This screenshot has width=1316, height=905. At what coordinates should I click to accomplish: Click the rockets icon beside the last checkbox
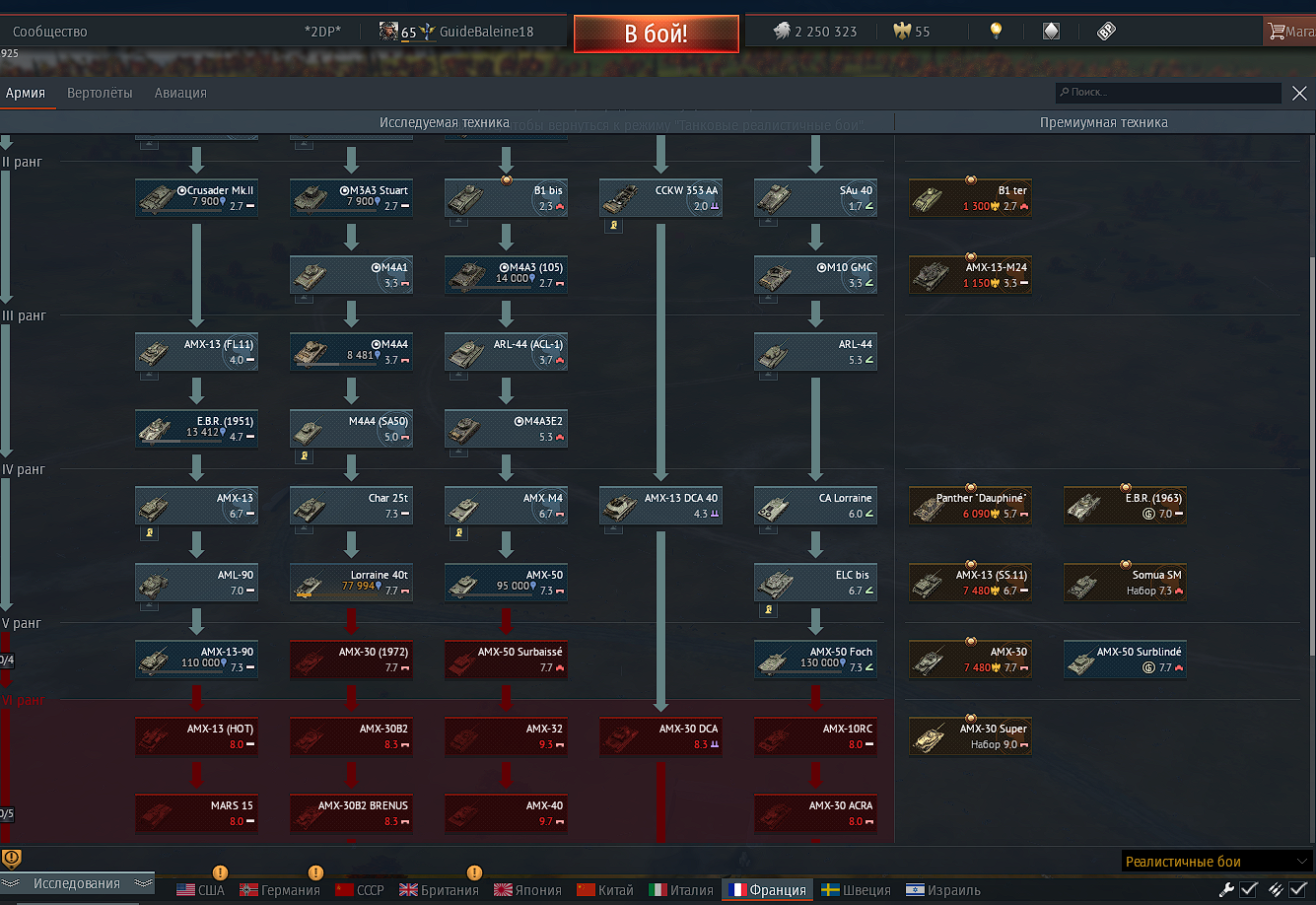point(1276,889)
